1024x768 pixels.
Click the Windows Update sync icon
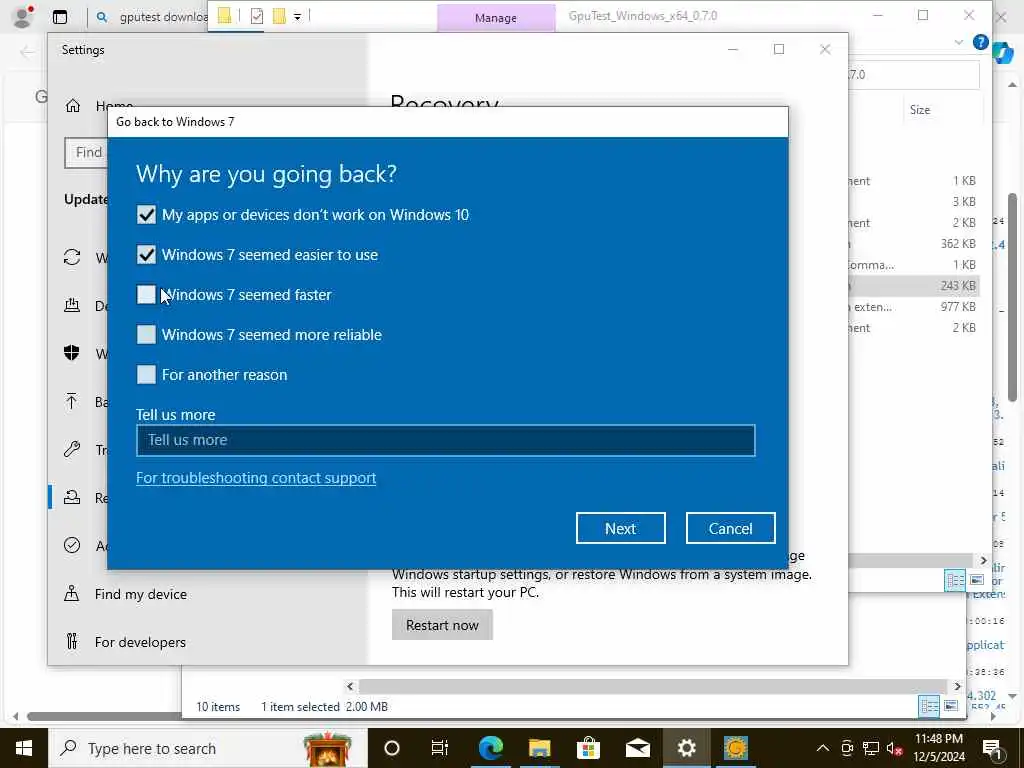72,257
